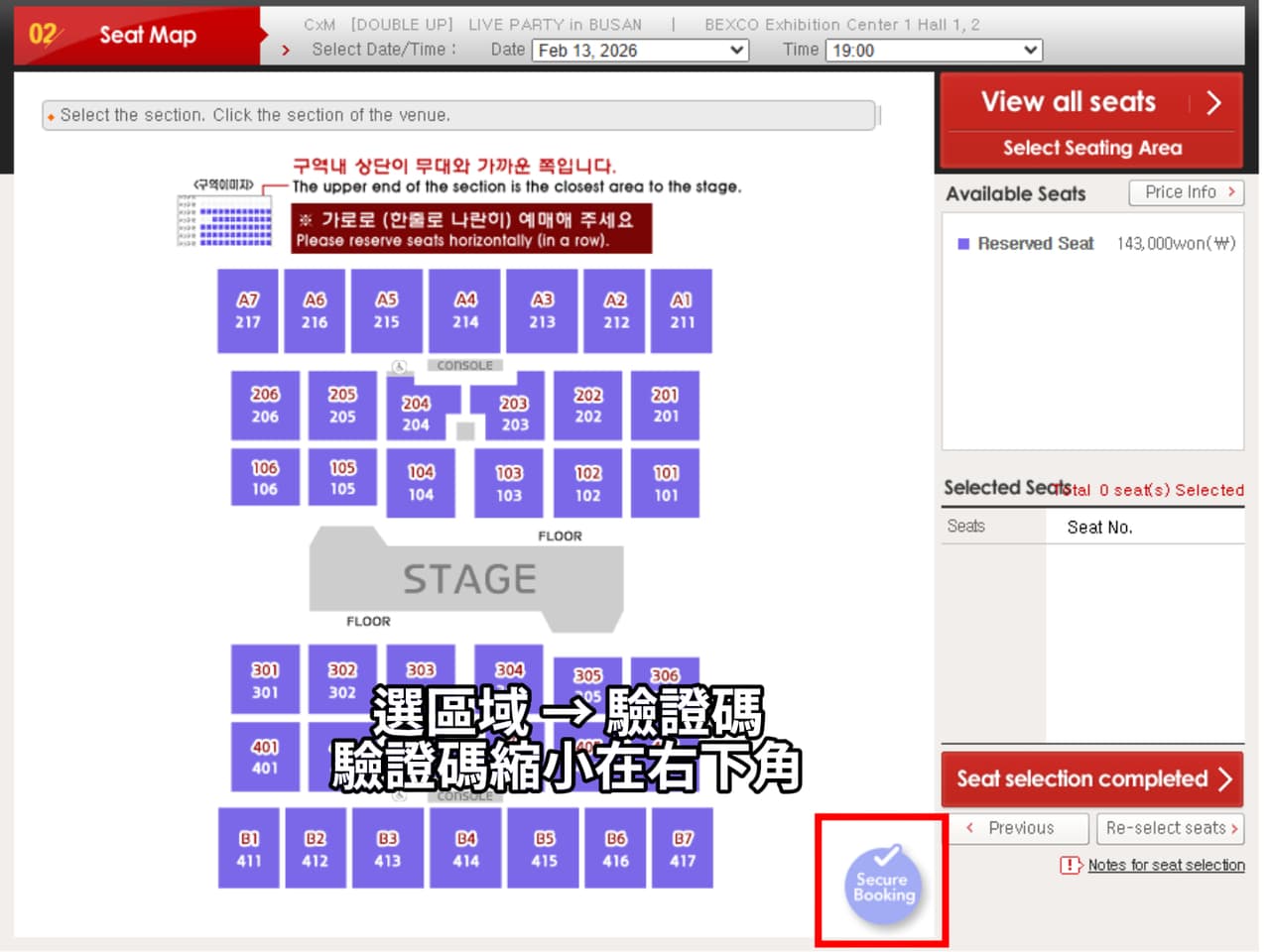Select seating section 205
The image size is (1270, 952).
342,406
